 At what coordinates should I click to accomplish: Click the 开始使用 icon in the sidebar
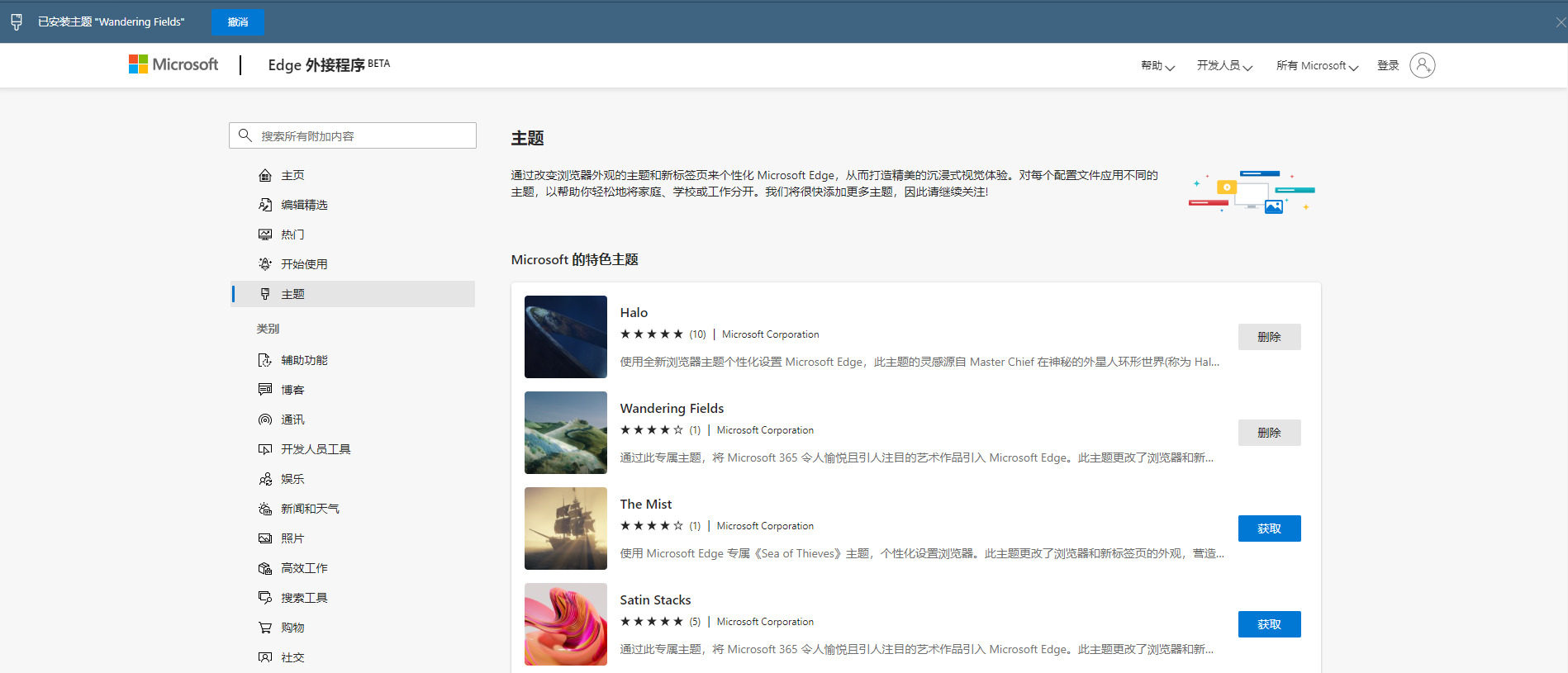click(x=265, y=264)
